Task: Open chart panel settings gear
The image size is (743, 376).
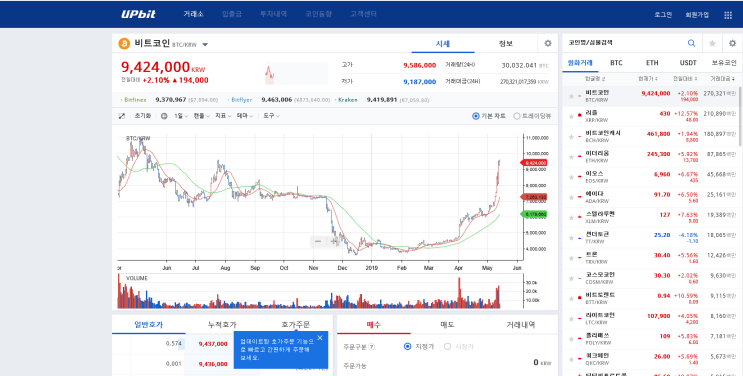Action: (x=548, y=44)
